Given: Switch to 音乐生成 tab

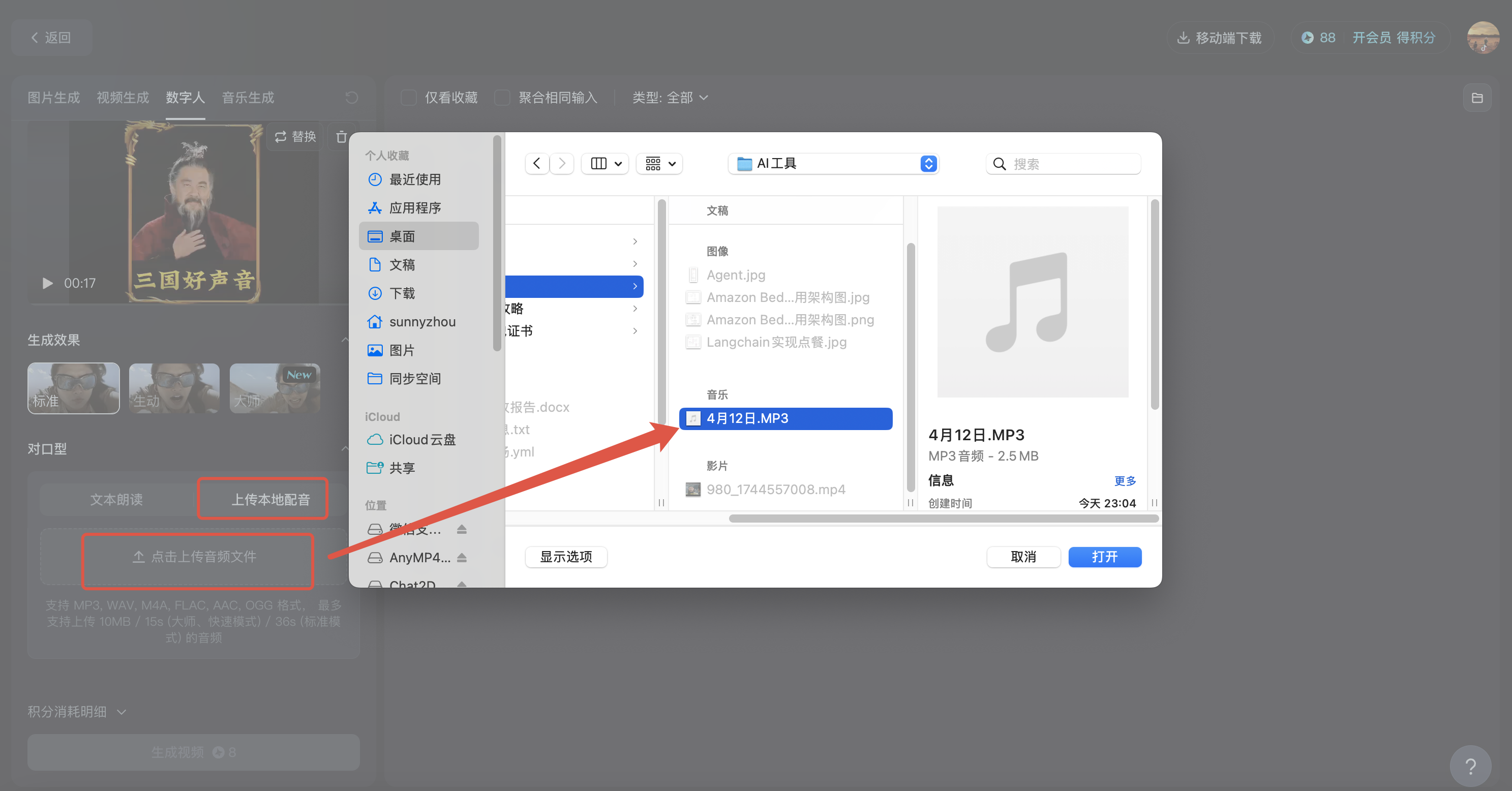Looking at the screenshot, I should point(248,98).
